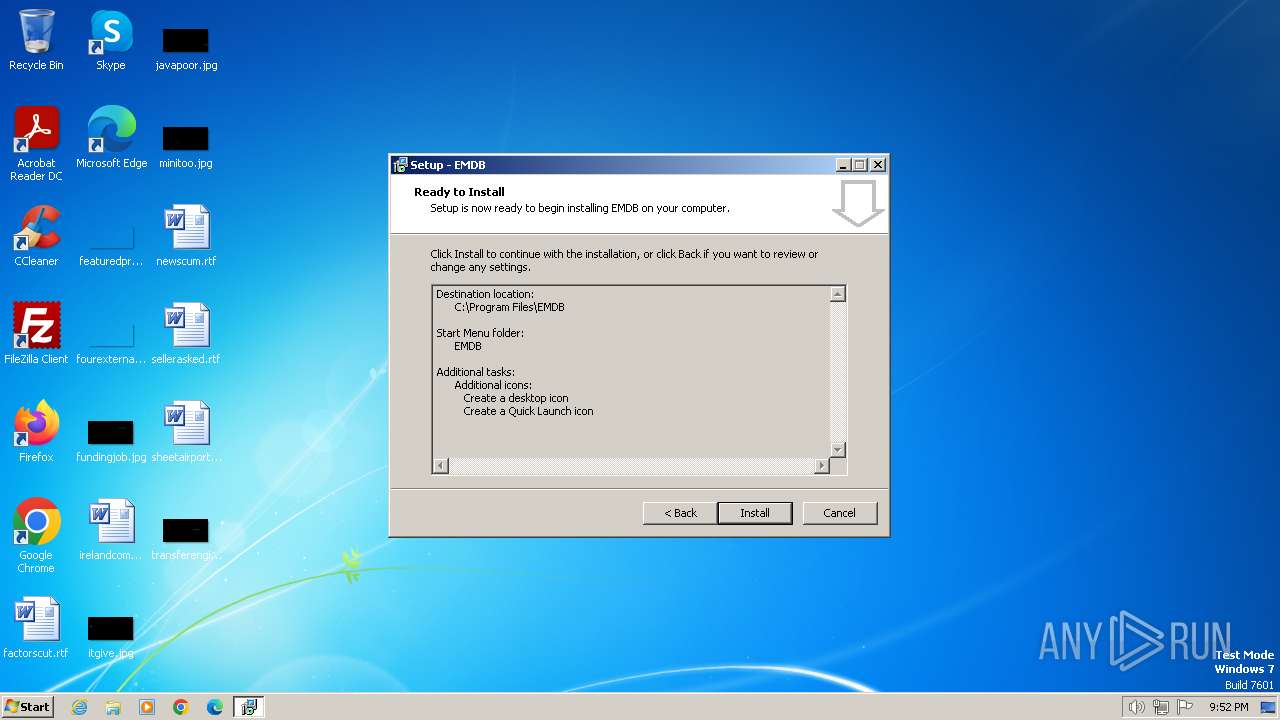1280x720 pixels.
Task: Select sheetairport document icon
Action: coord(186,432)
